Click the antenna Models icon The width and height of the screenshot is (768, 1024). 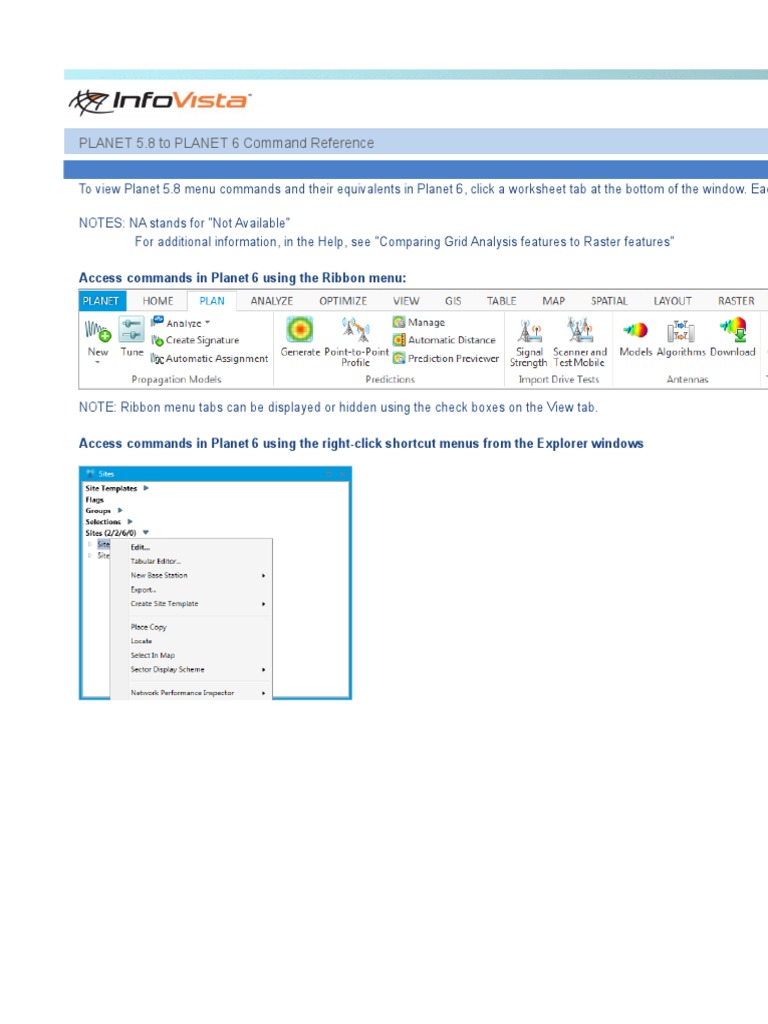635,330
